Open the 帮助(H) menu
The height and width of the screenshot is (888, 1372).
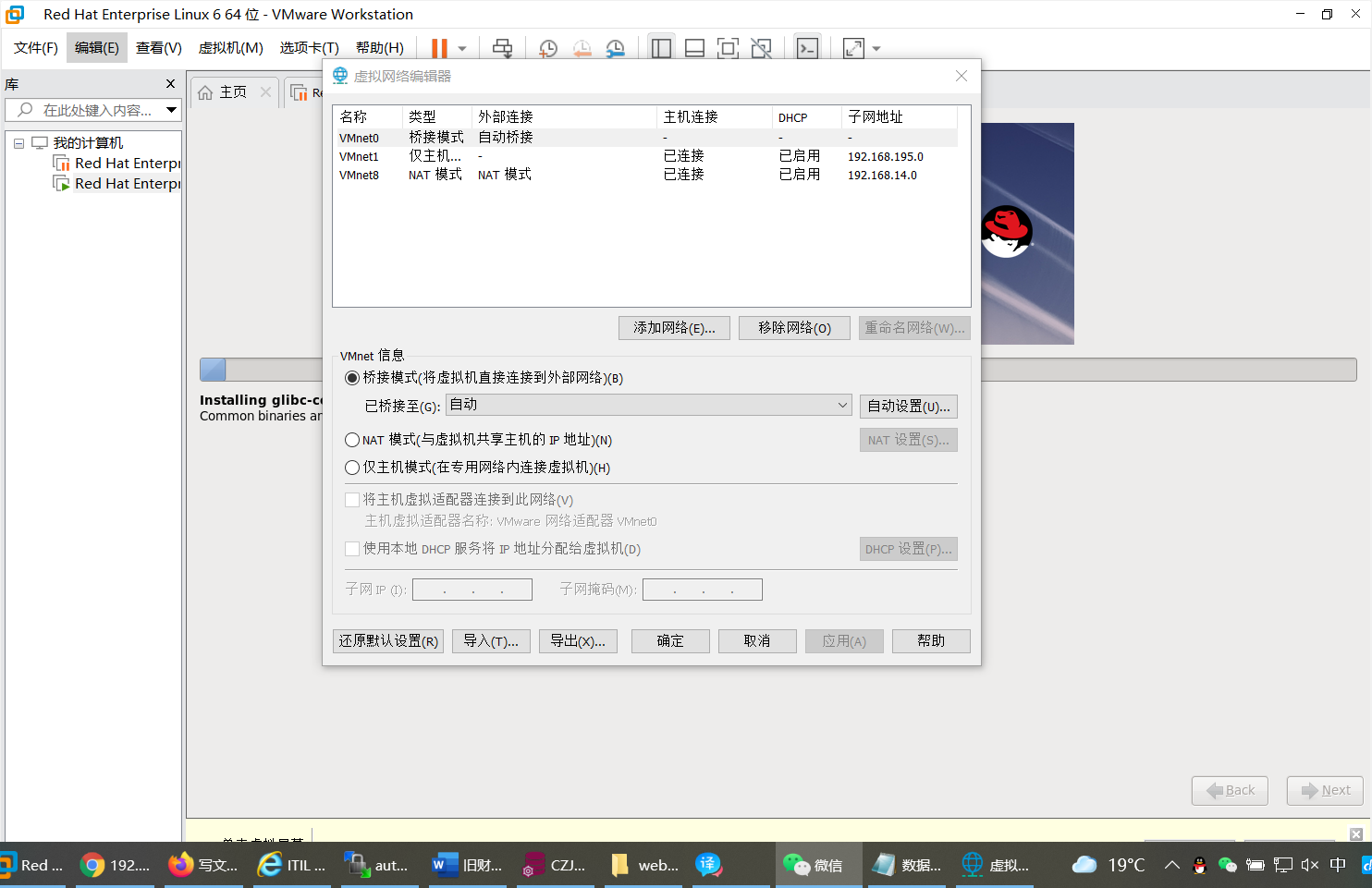[380, 47]
